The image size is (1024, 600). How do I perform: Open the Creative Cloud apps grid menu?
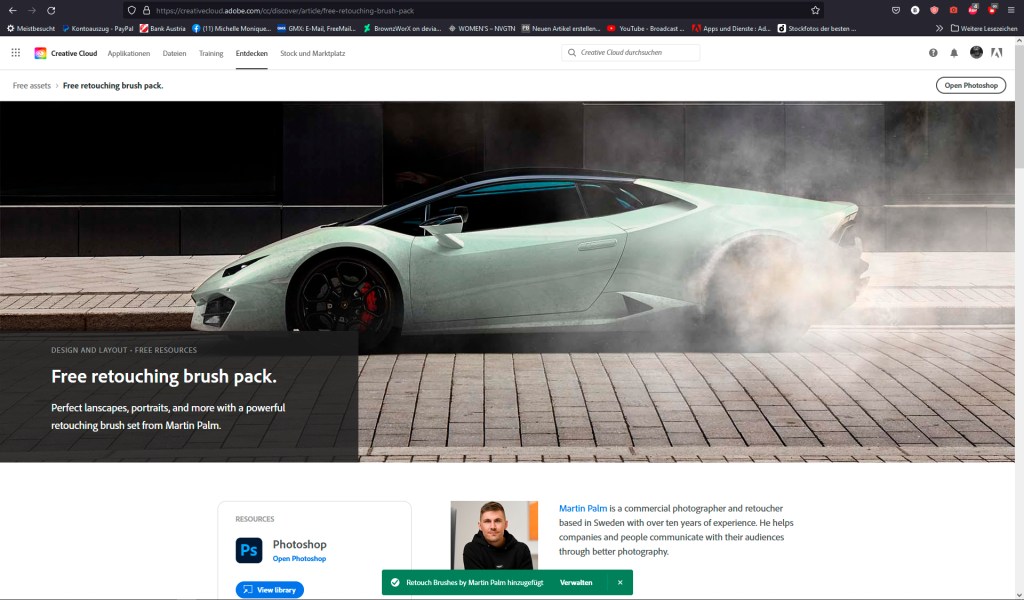(x=16, y=53)
